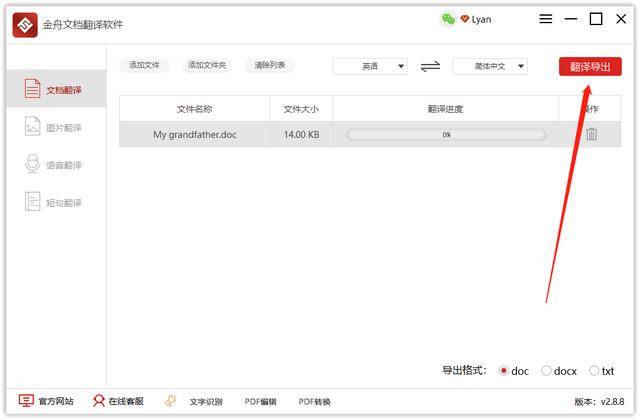Click the WeChat icon in title bar

[448, 19]
